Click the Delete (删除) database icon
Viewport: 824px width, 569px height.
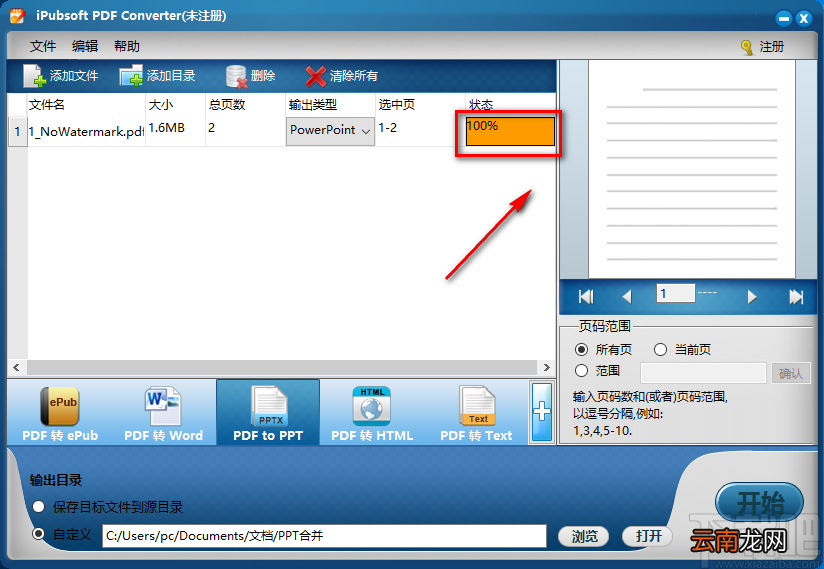236,76
